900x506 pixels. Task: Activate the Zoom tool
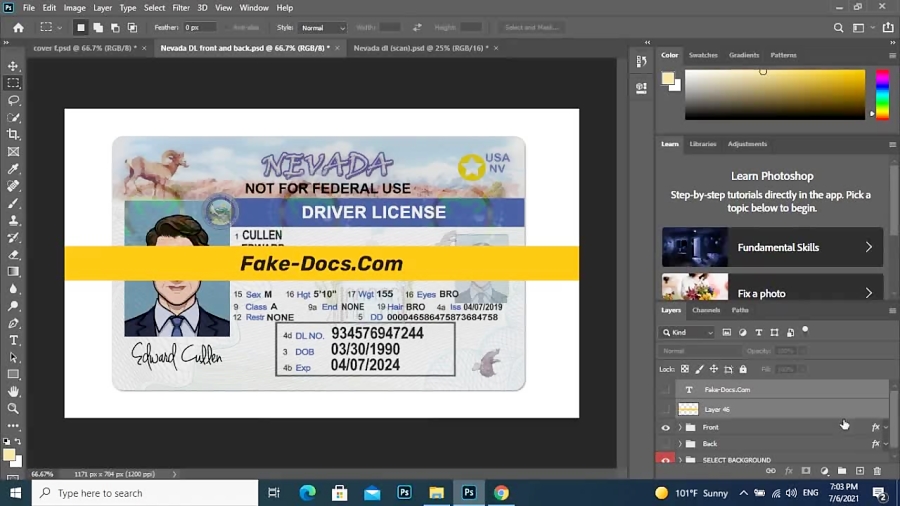[x=13, y=408]
